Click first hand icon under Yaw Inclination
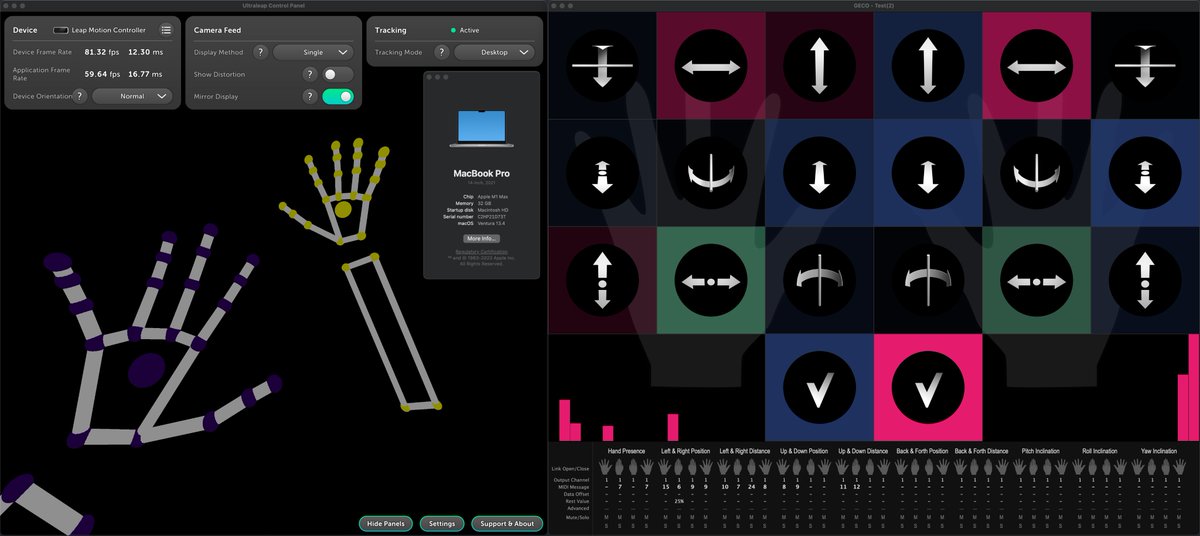 pyautogui.click(x=1138, y=466)
